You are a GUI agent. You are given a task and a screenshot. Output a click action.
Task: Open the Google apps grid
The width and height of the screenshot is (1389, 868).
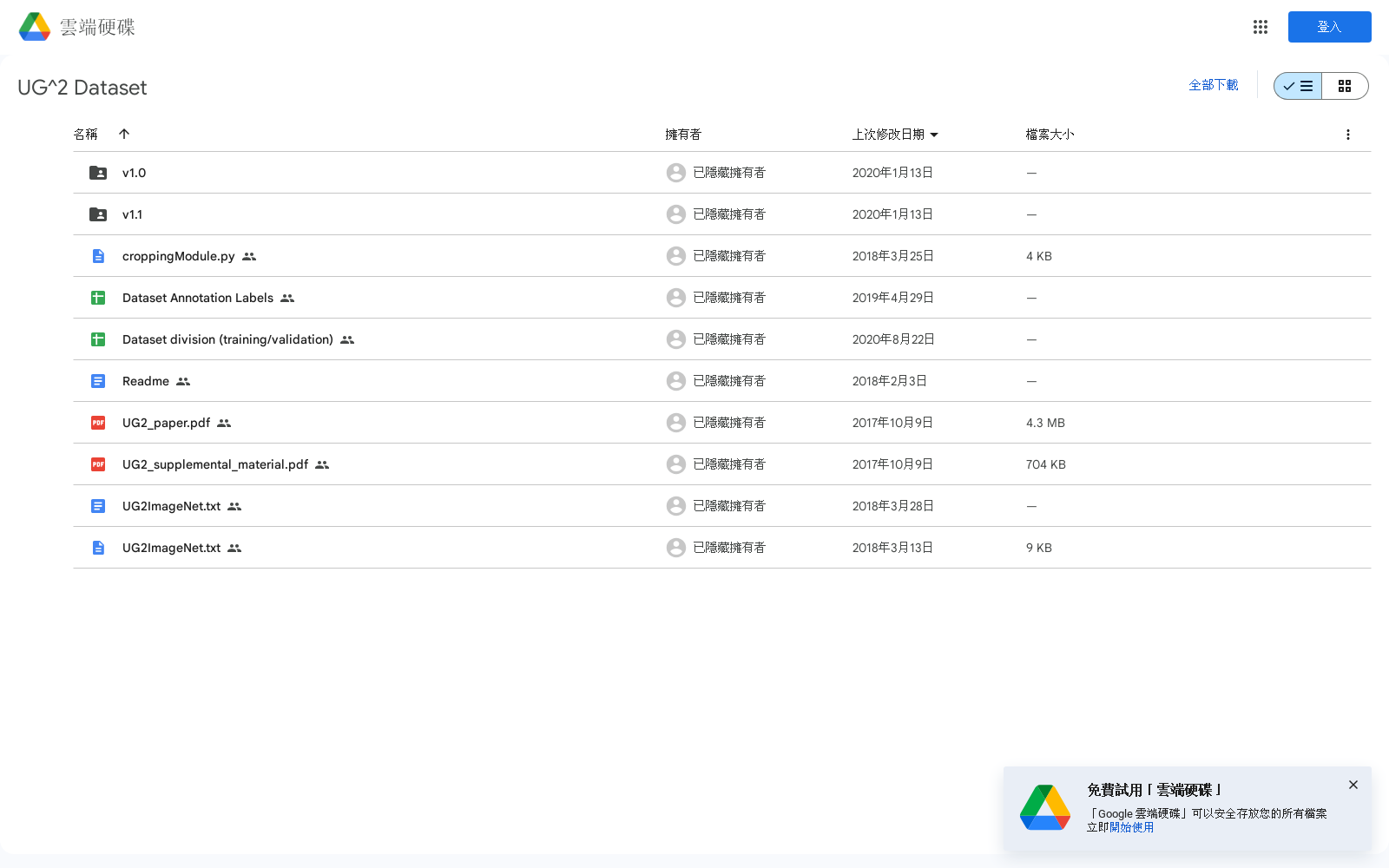click(1261, 27)
